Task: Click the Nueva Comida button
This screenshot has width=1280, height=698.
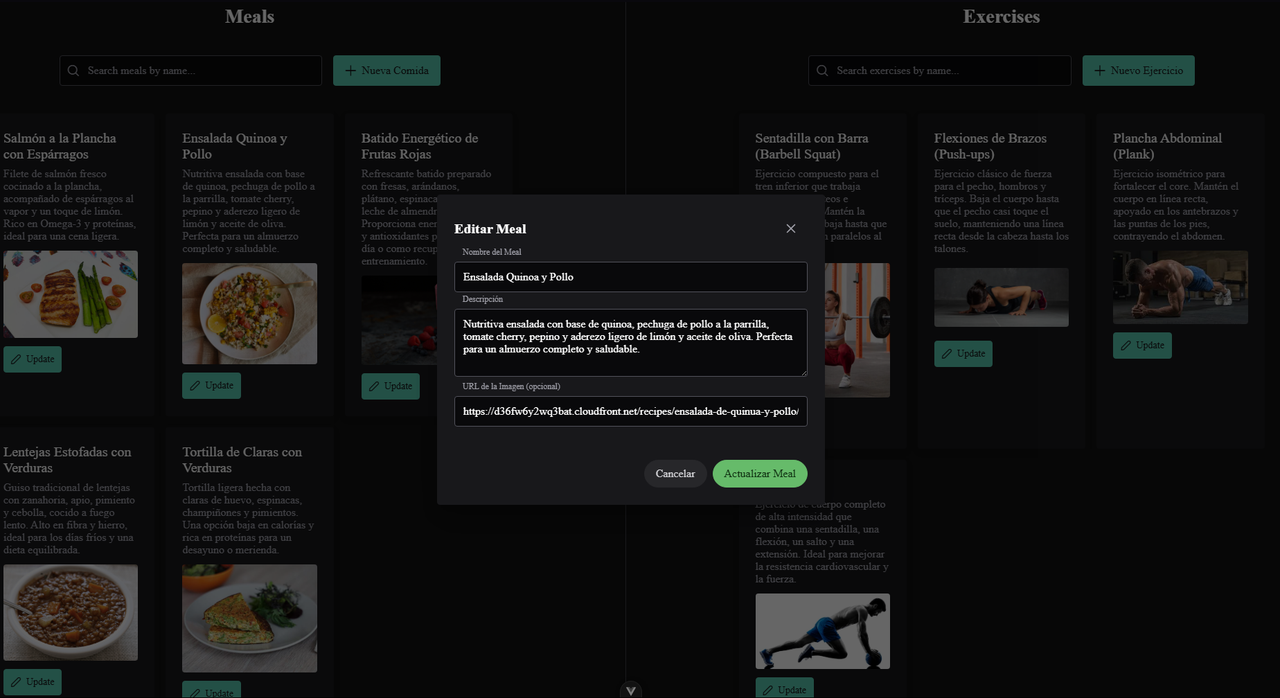Action: [x=387, y=71]
